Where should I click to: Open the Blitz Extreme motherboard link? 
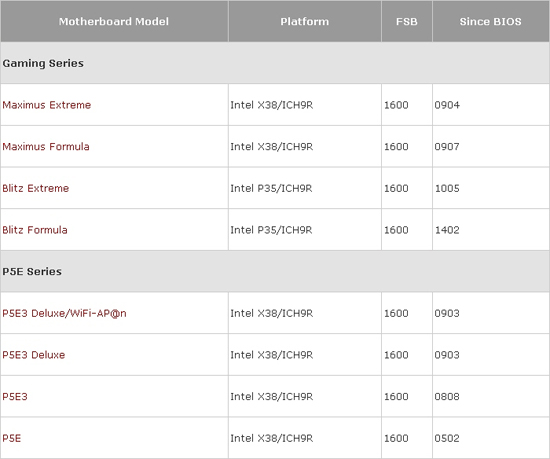pos(36,188)
